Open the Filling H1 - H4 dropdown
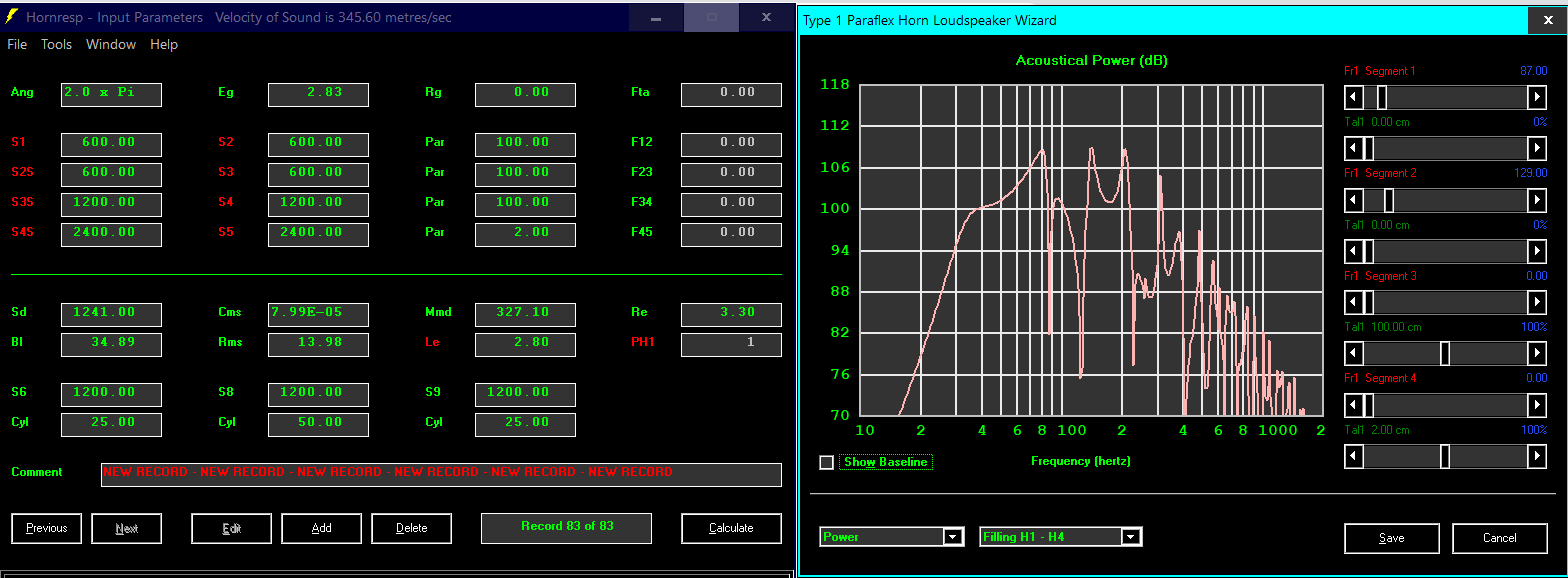Image resolution: width=1568 pixels, height=578 pixels. click(1131, 537)
